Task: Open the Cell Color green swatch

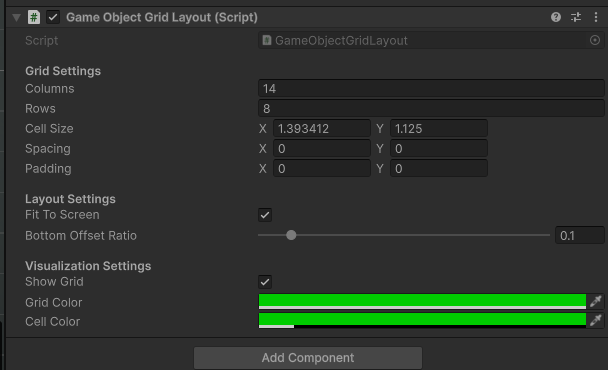Action: coord(422,320)
